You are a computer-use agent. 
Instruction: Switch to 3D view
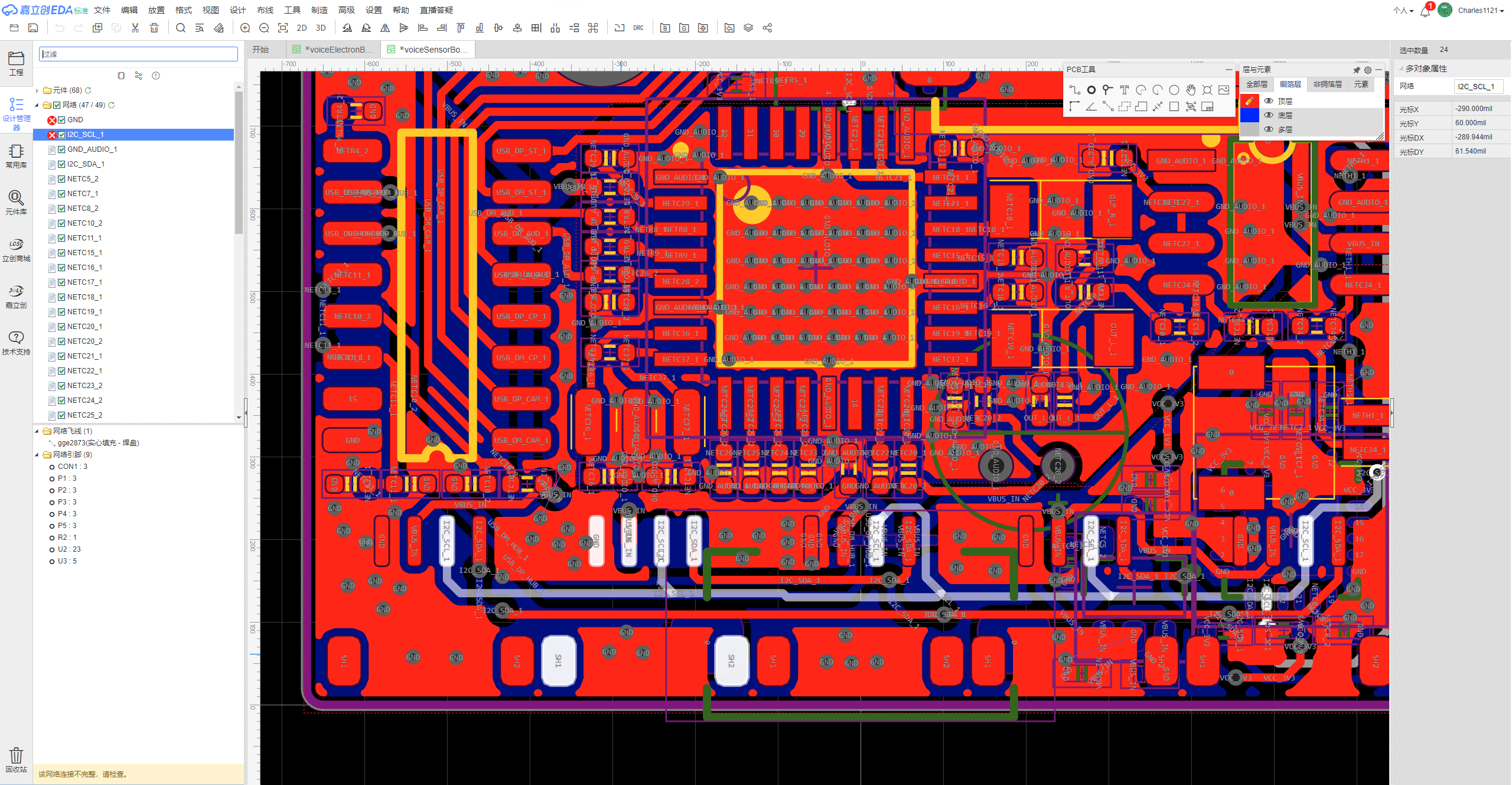[321, 28]
